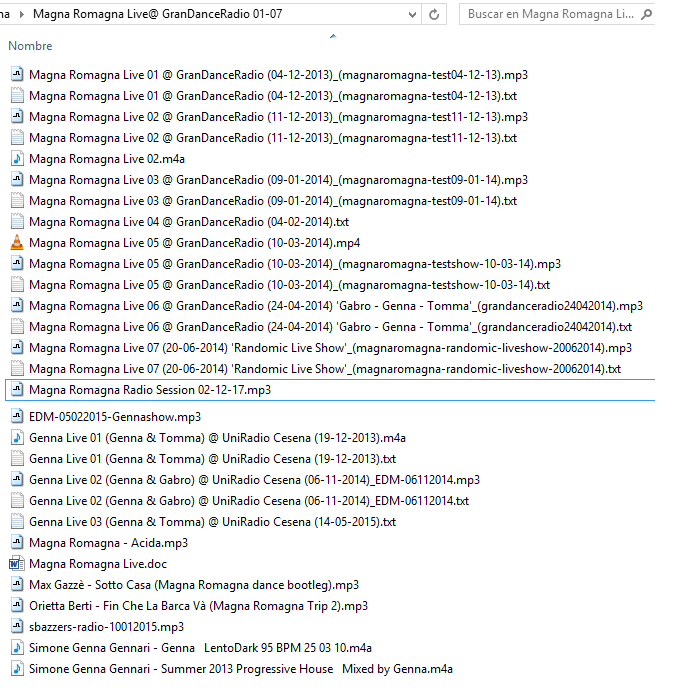682x690 pixels.
Task: Click the 'Magna Romagna Live@ GranDanceRadio 01-07' breadcrumb
Action: pyautogui.click(x=158, y=14)
